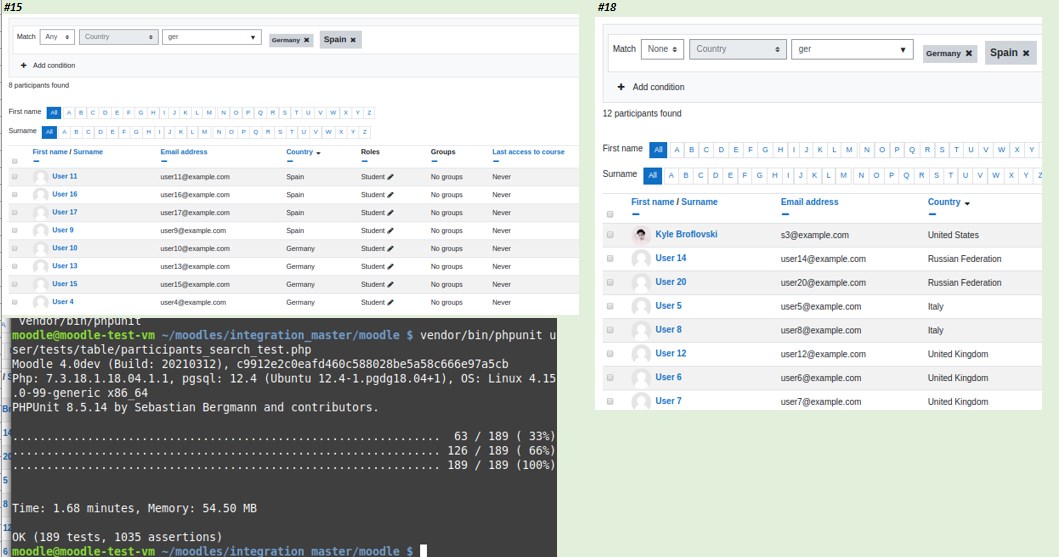Screen dimensions: 1059x557
Task: Tick checkbox for Kyle Broflovski row
Action: point(610,235)
